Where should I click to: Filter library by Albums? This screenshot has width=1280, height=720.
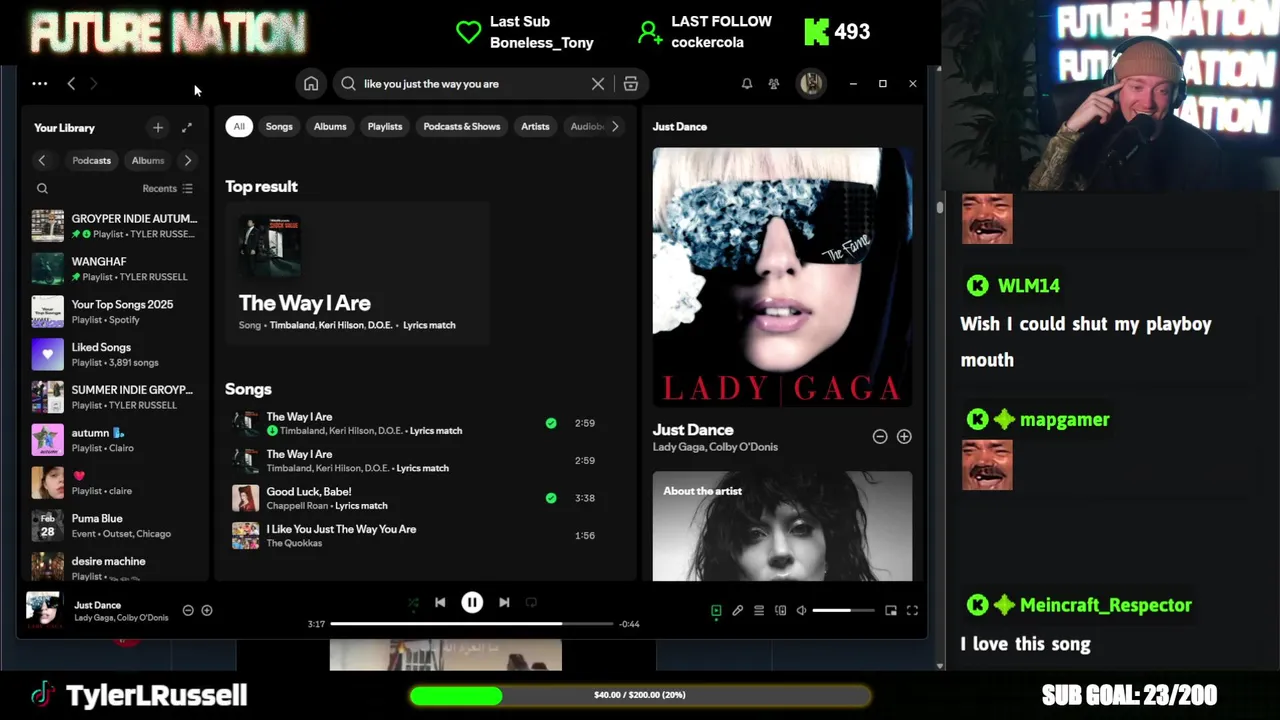148,160
